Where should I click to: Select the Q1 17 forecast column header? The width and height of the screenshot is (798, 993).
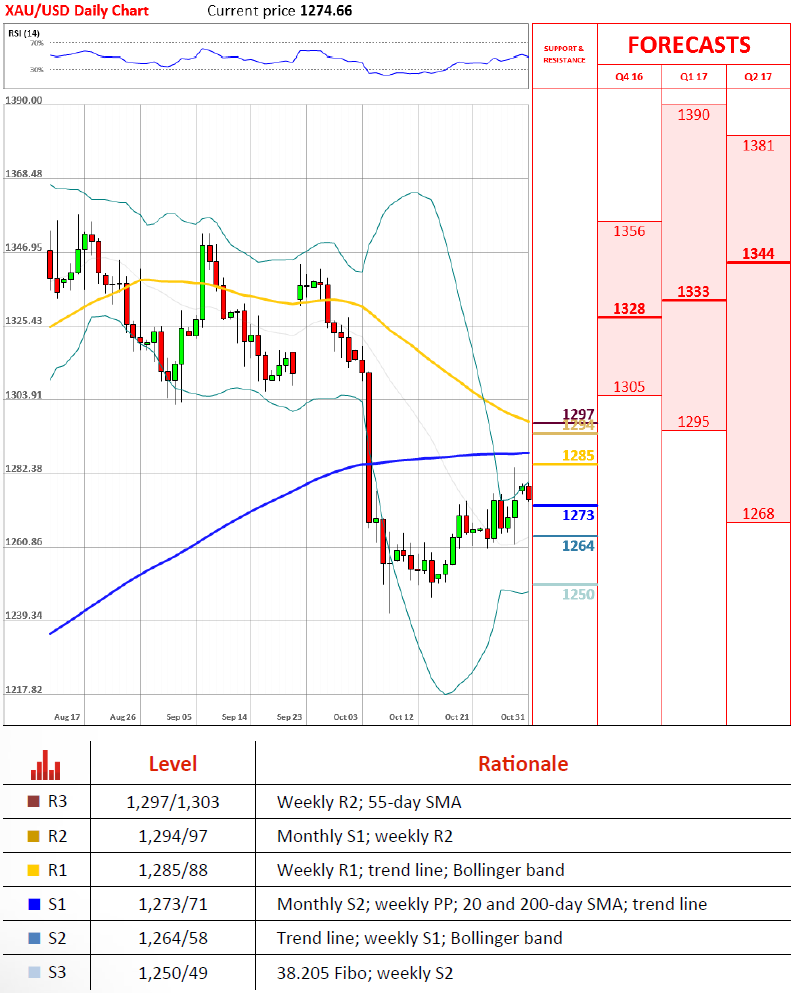694,77
